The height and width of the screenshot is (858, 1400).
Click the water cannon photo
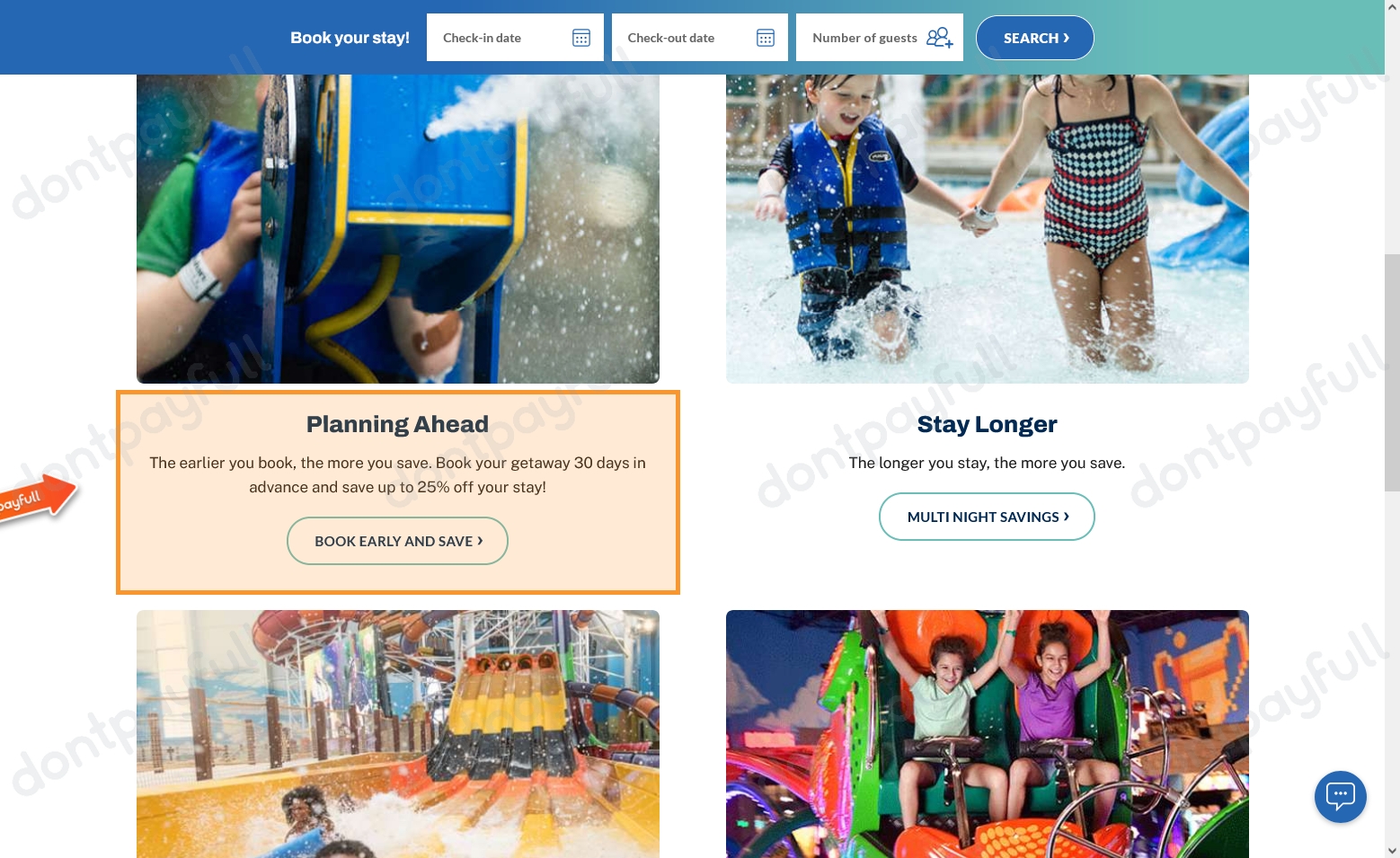(398, 229)
